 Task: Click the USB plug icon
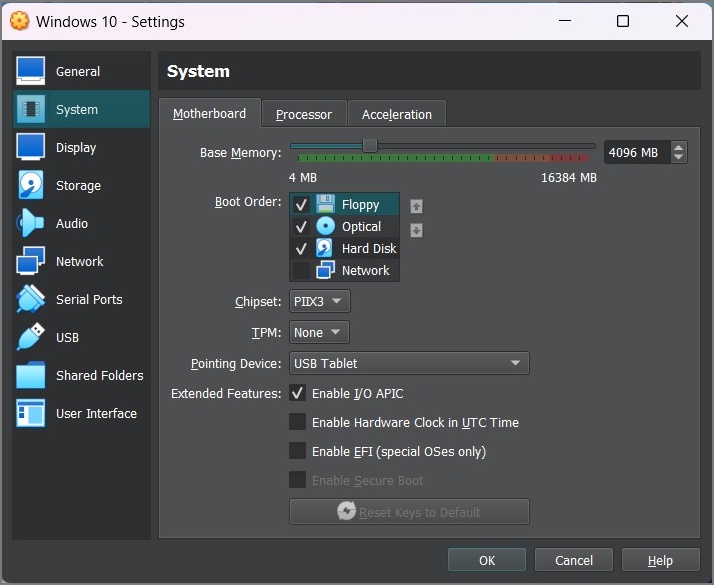(31, 337)
